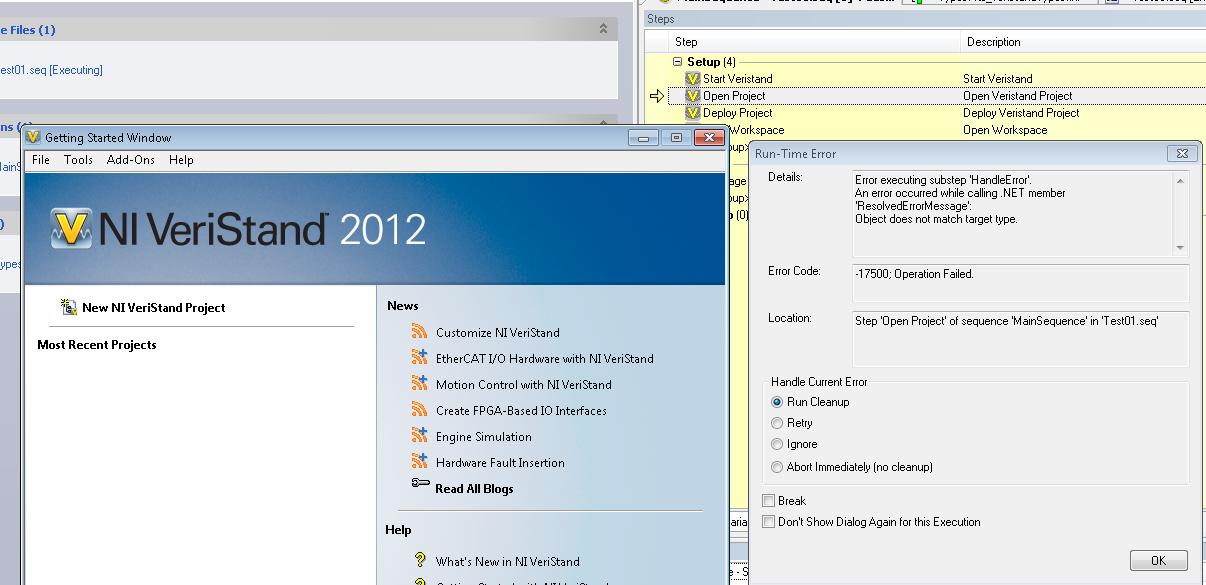1206x585 pixels.
Task: Click the VeriStand logo in Getting Started title bar
Action: tap(33, 137)
